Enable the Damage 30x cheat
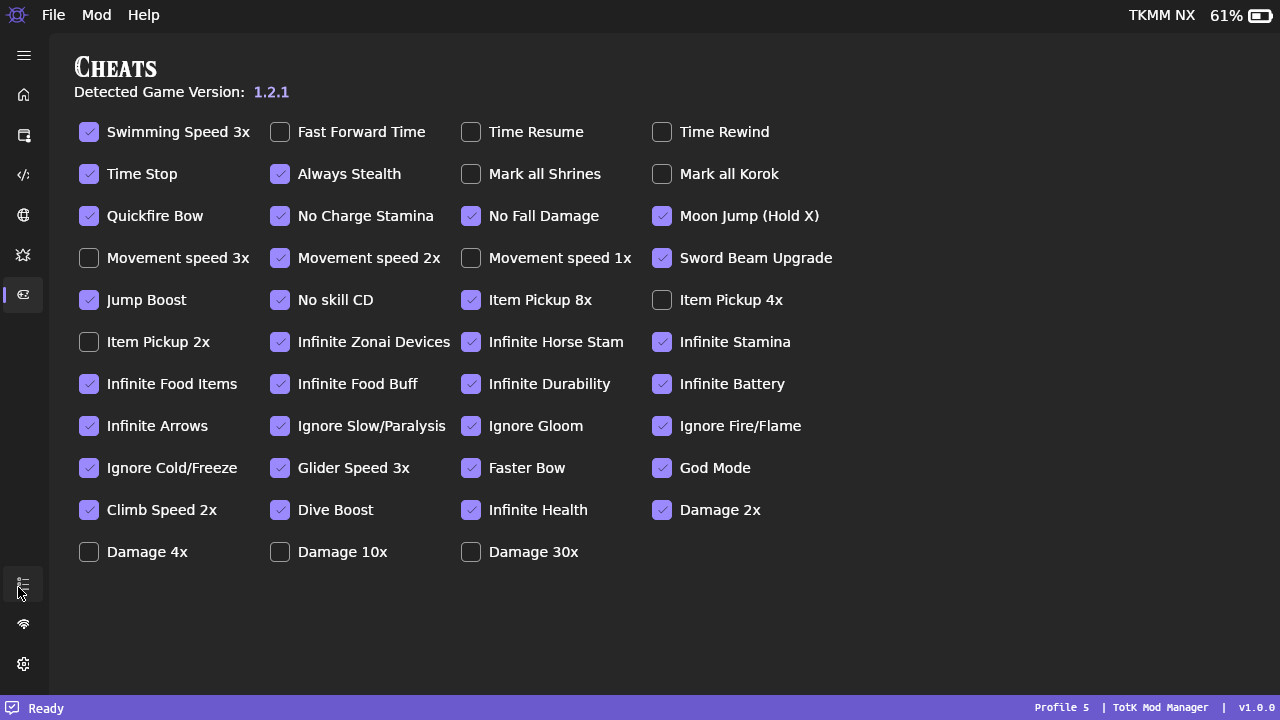 point(470,552)
